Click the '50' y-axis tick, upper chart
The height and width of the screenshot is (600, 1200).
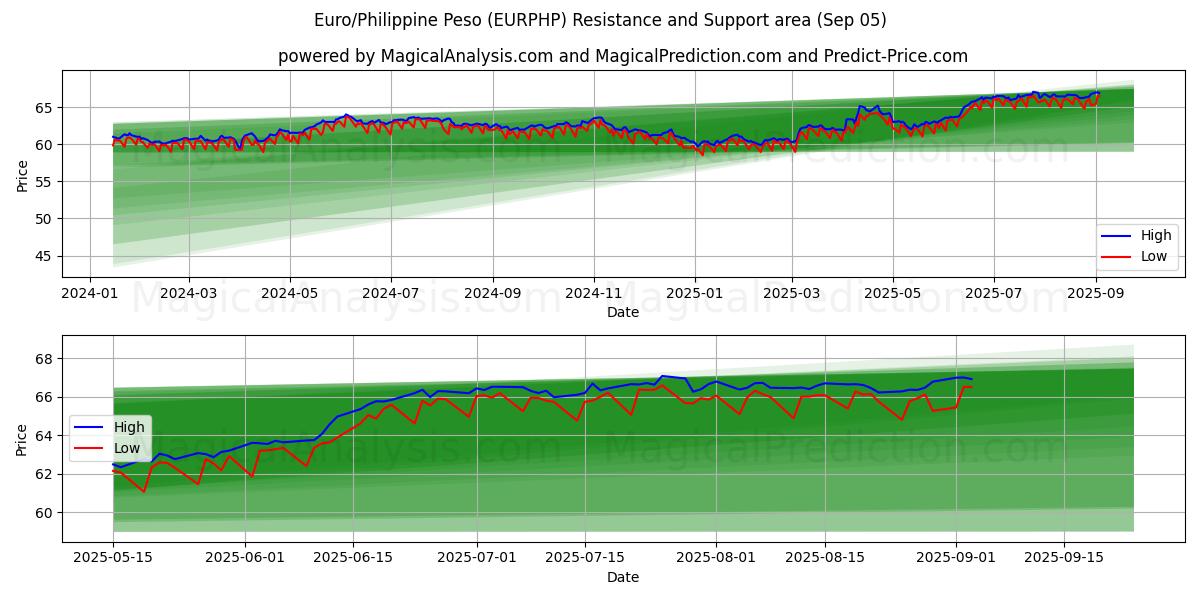pos(46,219)
